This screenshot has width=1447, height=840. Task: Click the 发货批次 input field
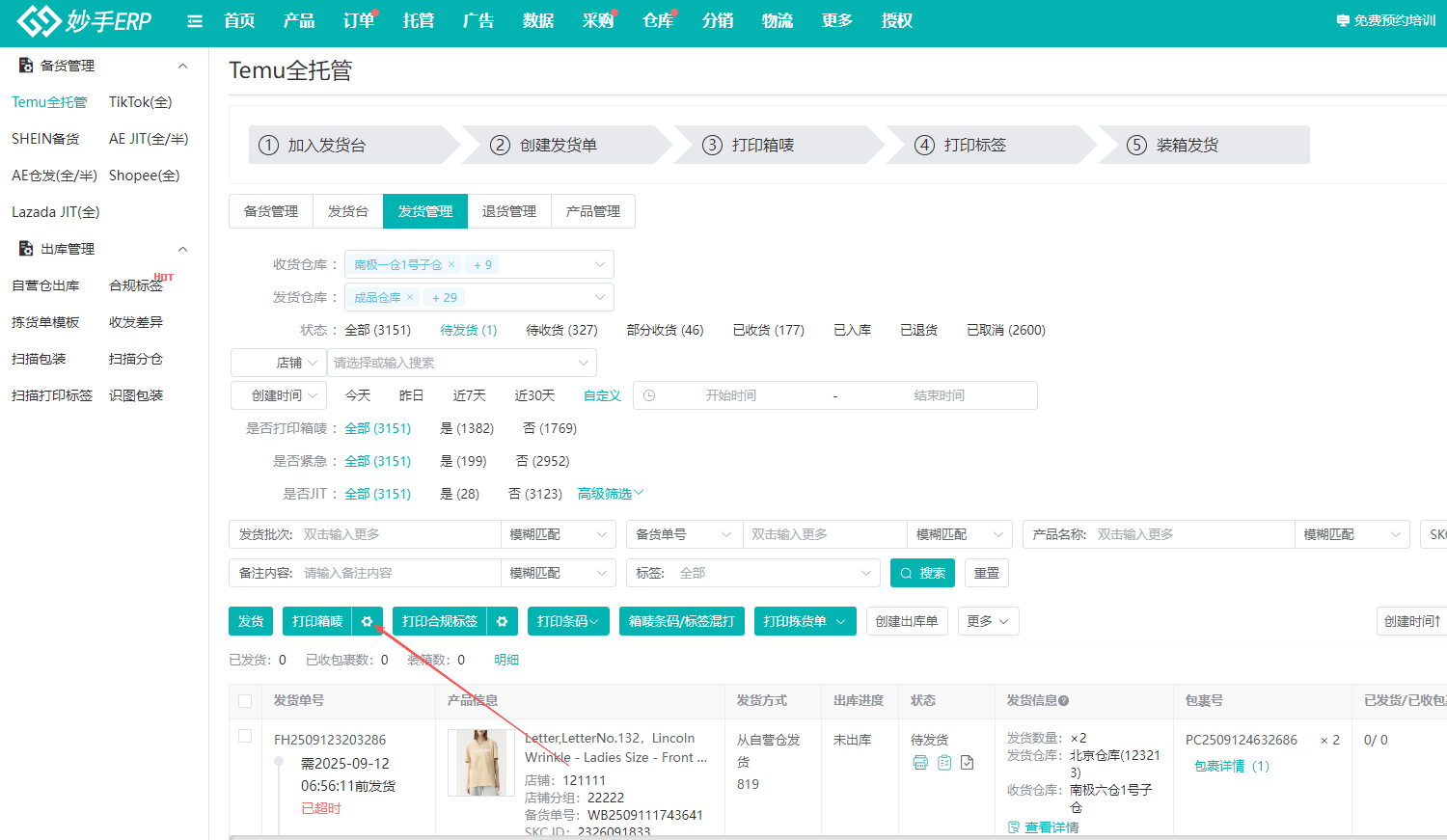tap(398, 534)
